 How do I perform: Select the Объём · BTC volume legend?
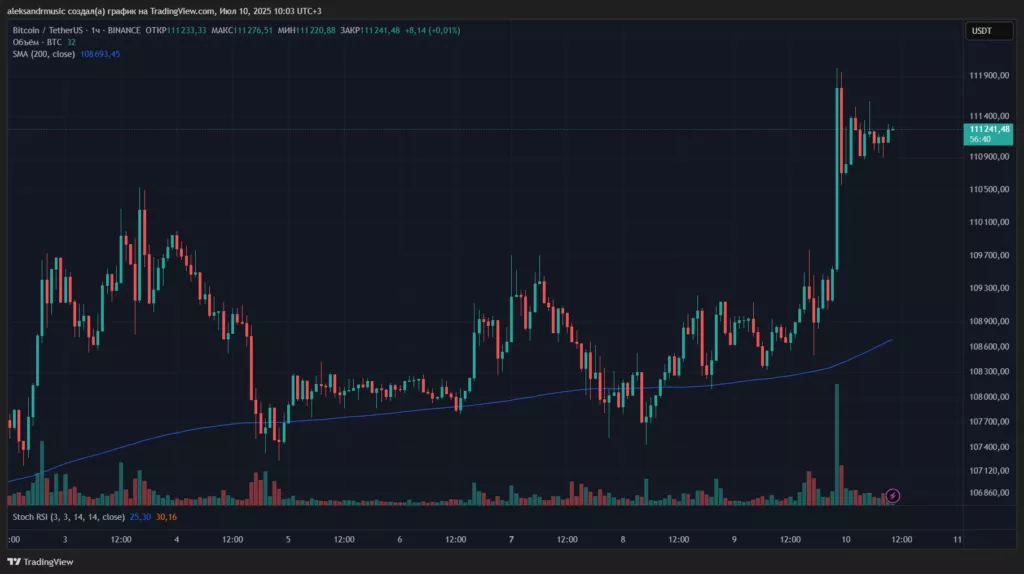pyautogui.click(x=37, y=42)
